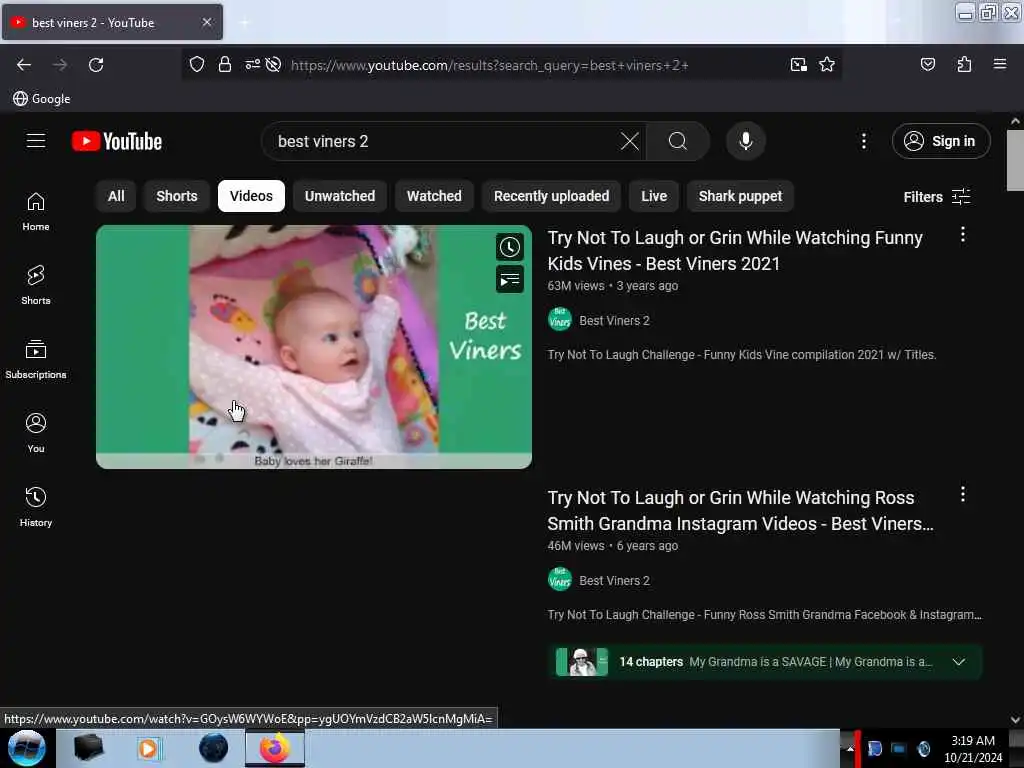Viewport: 1024px width, 768px height.
Task: Select the Videos filter chip
Action: click(x=251, y=196)
